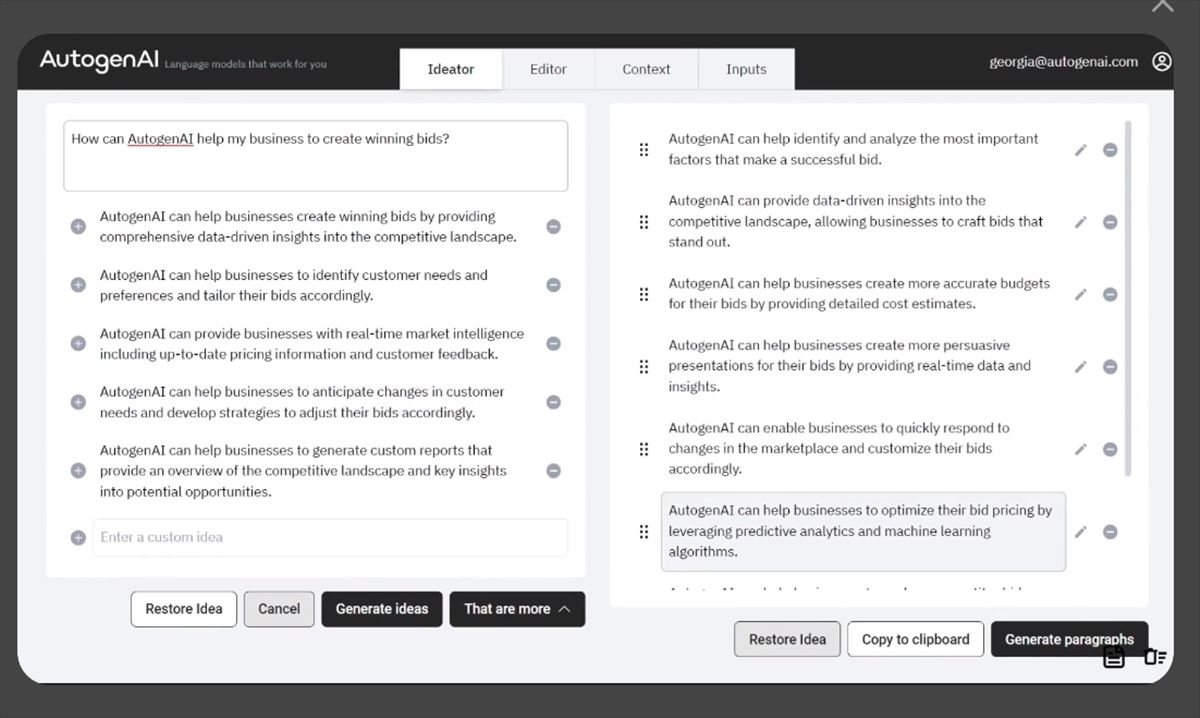This screenshot has height=718, width=1200.
Task: Click the Generate ideas button
Action: pyautogui.click(x=382, y=609)
